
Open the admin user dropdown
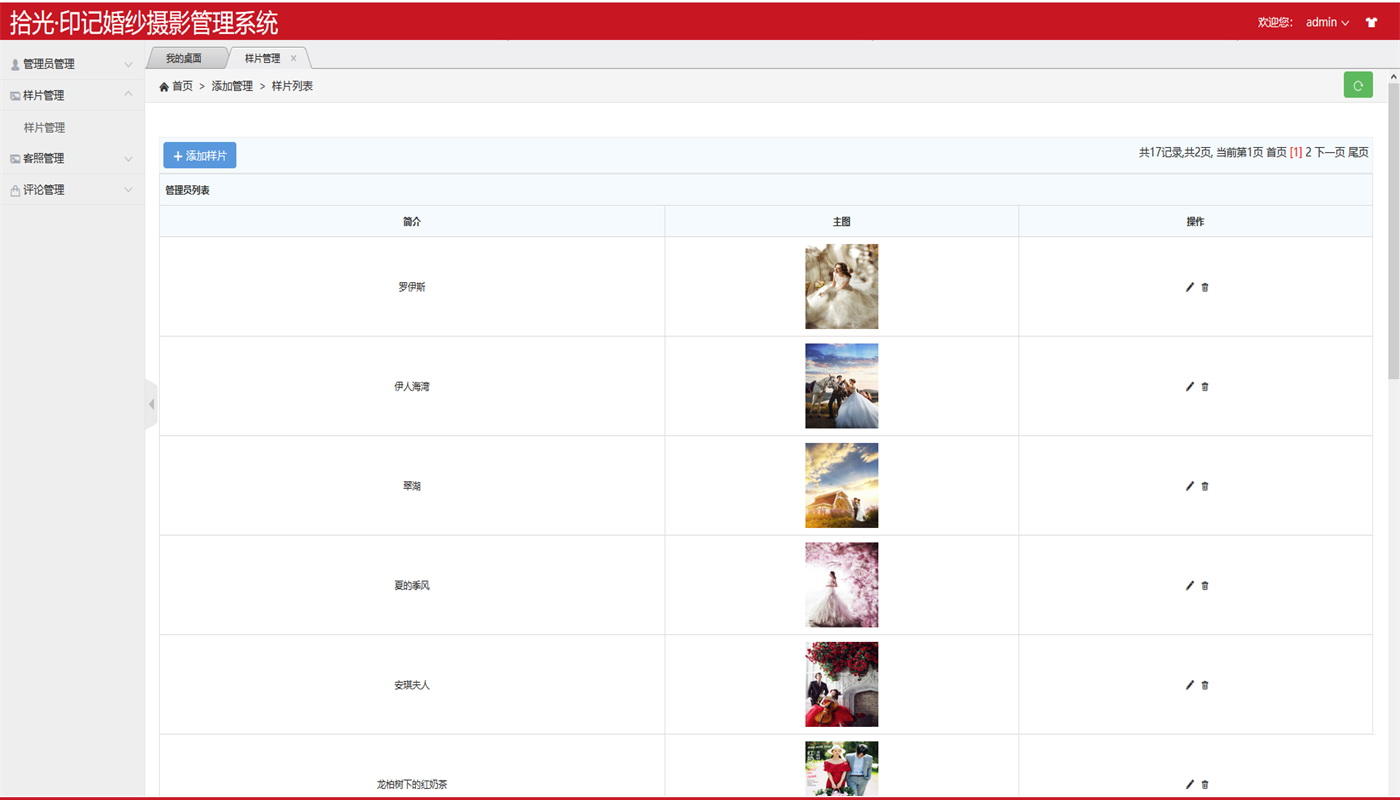(x=1326, y=22)
